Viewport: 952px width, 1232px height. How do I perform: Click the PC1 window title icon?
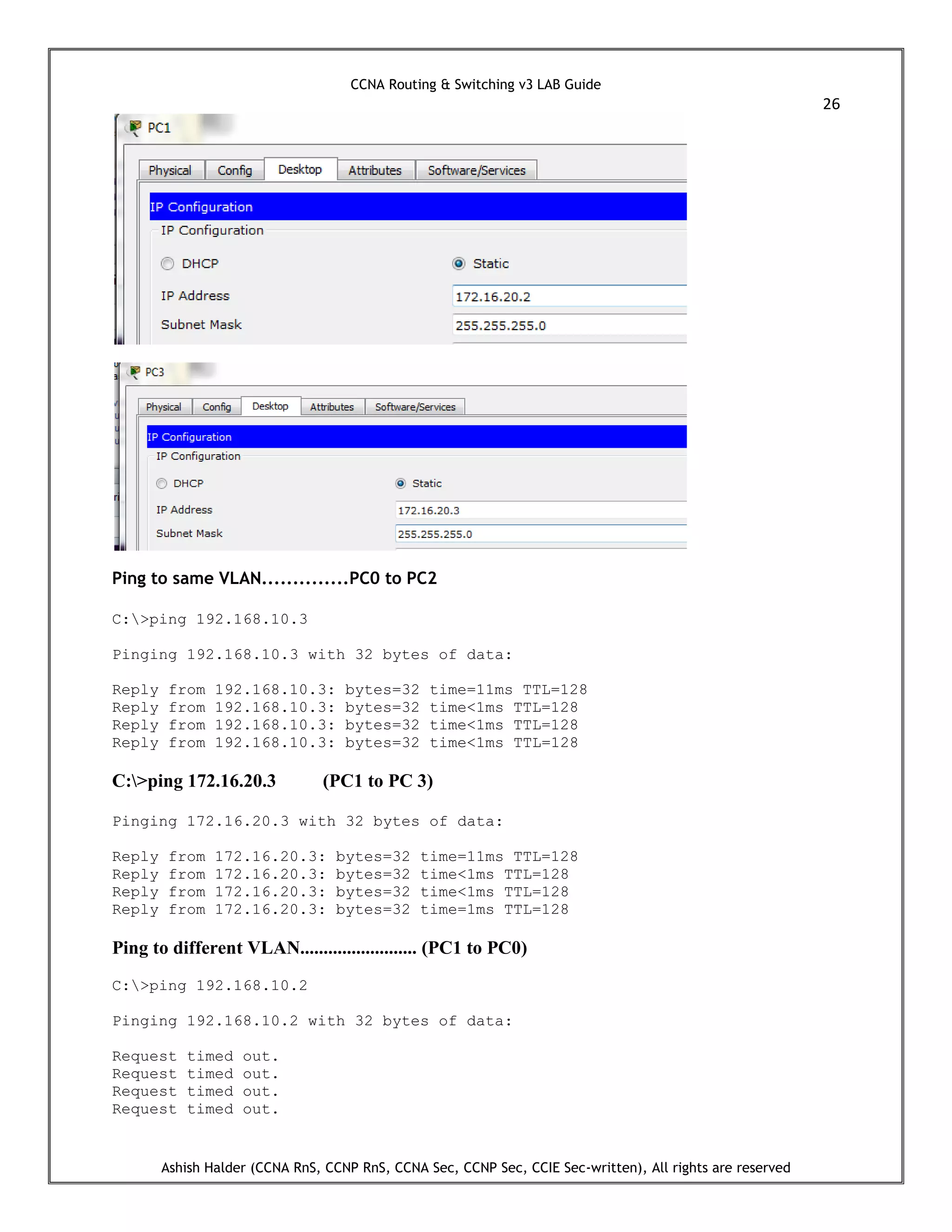(x=135, y=128)
